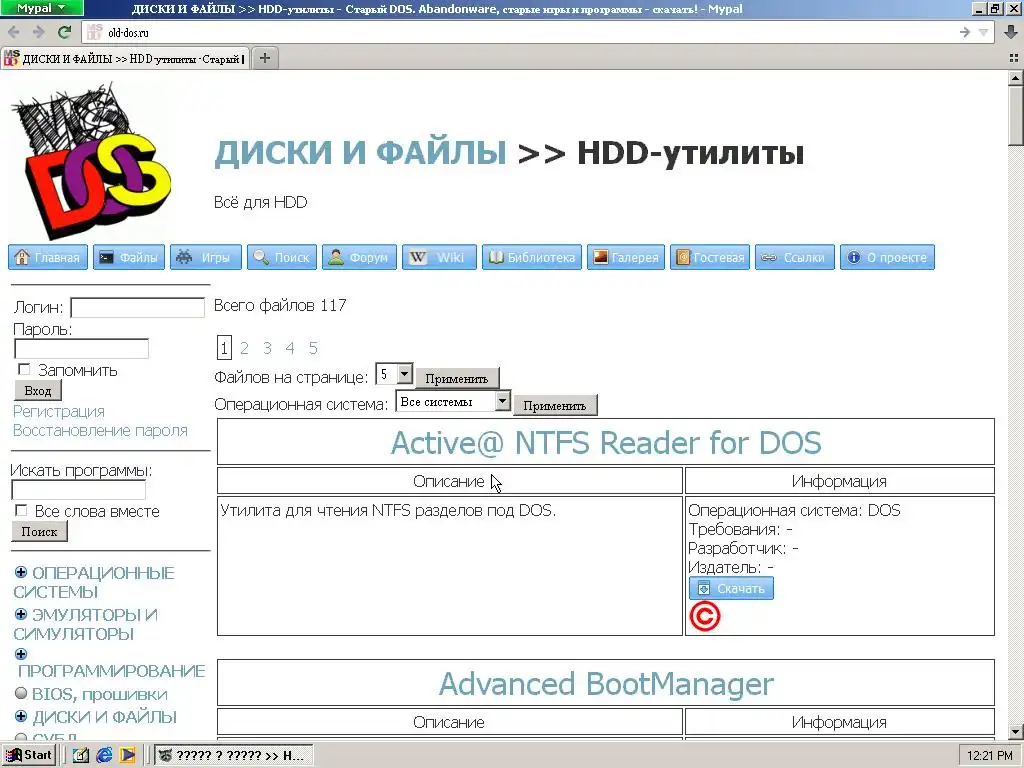The height and width of the screenshot is (768, 1024).
Task: Open the Файлов на странице dropdown
Action: tap(394, 375)
